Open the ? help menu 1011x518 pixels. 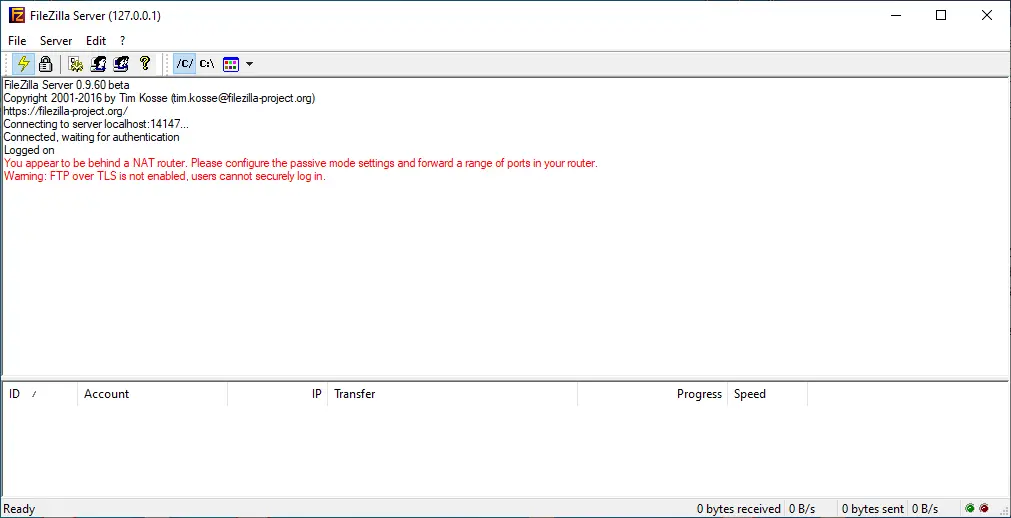123,41
